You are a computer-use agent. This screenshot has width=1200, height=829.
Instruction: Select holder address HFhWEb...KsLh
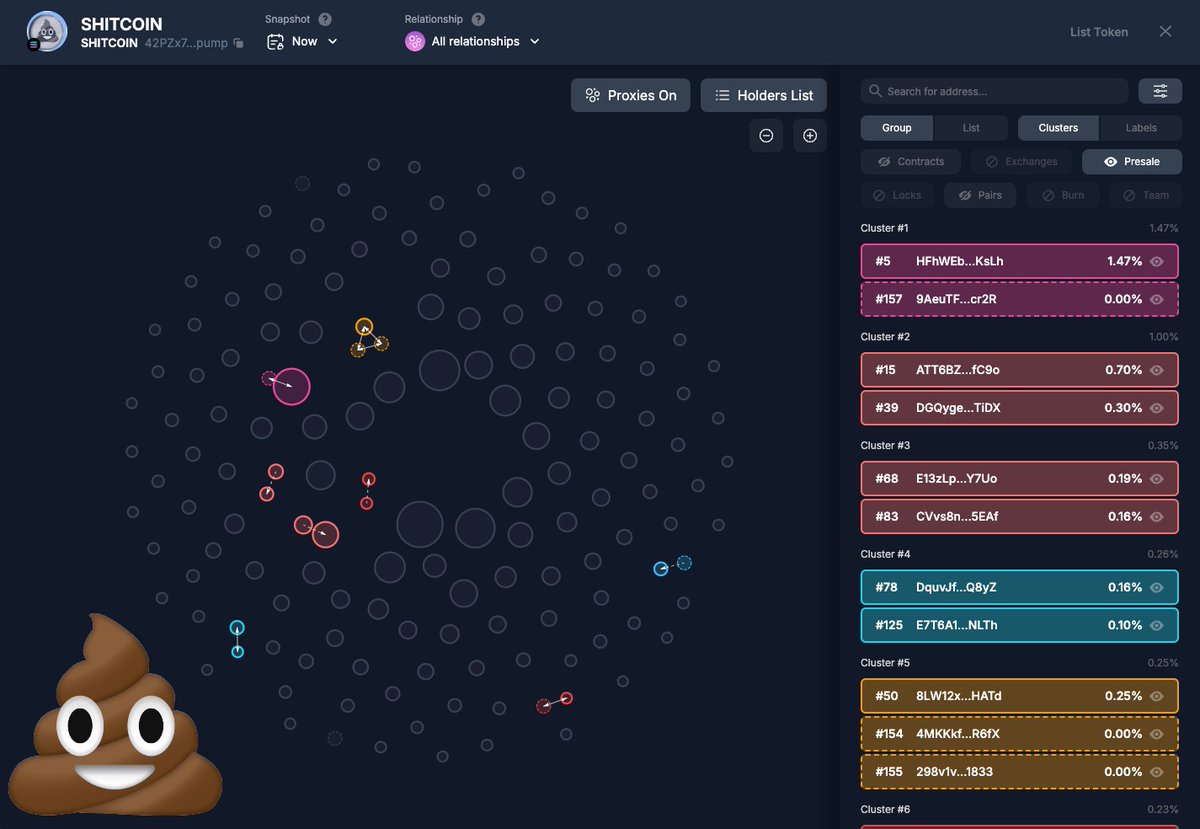pos(959,261)
